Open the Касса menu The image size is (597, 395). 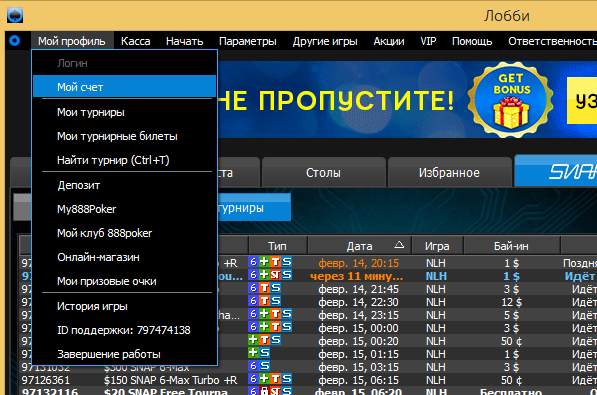point(136,41)
